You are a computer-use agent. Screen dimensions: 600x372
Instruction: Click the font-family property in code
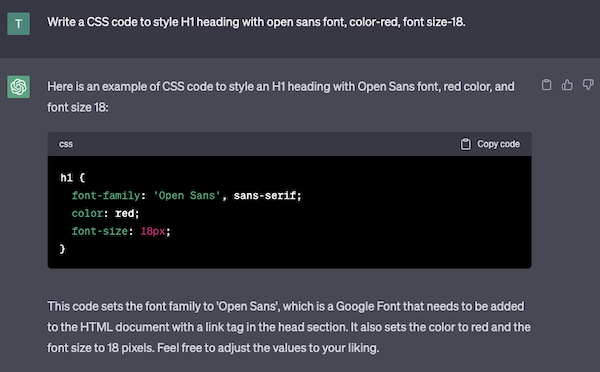[106, 196]
